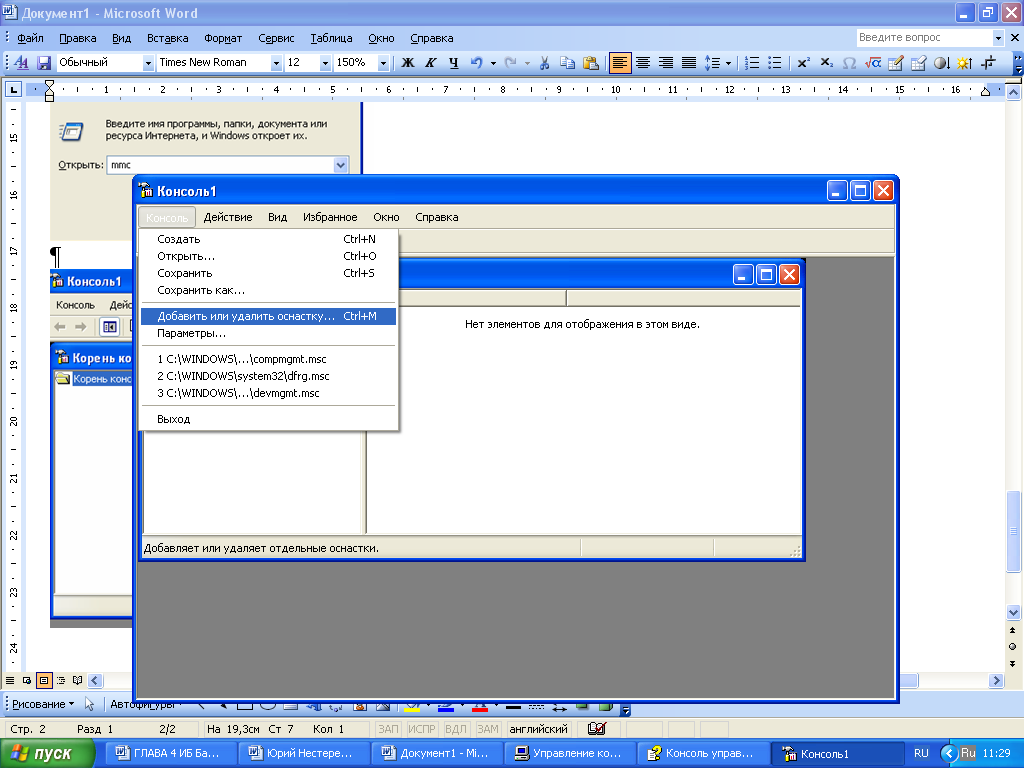Image resolution: width=1024 pixels, height=768 pixels.
Task: Toggle italic К formatting button
Action: pyautogui.click(x=430, y=63)
